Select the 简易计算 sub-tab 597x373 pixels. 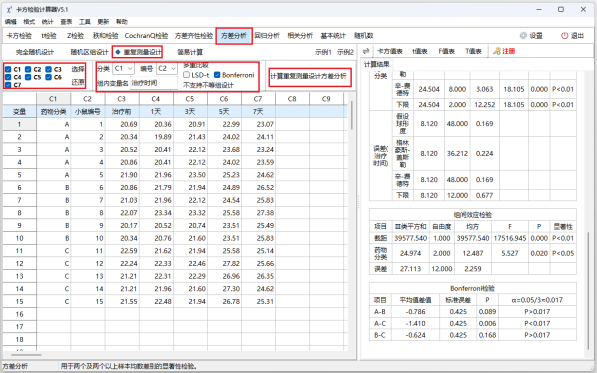click(190, 52)
